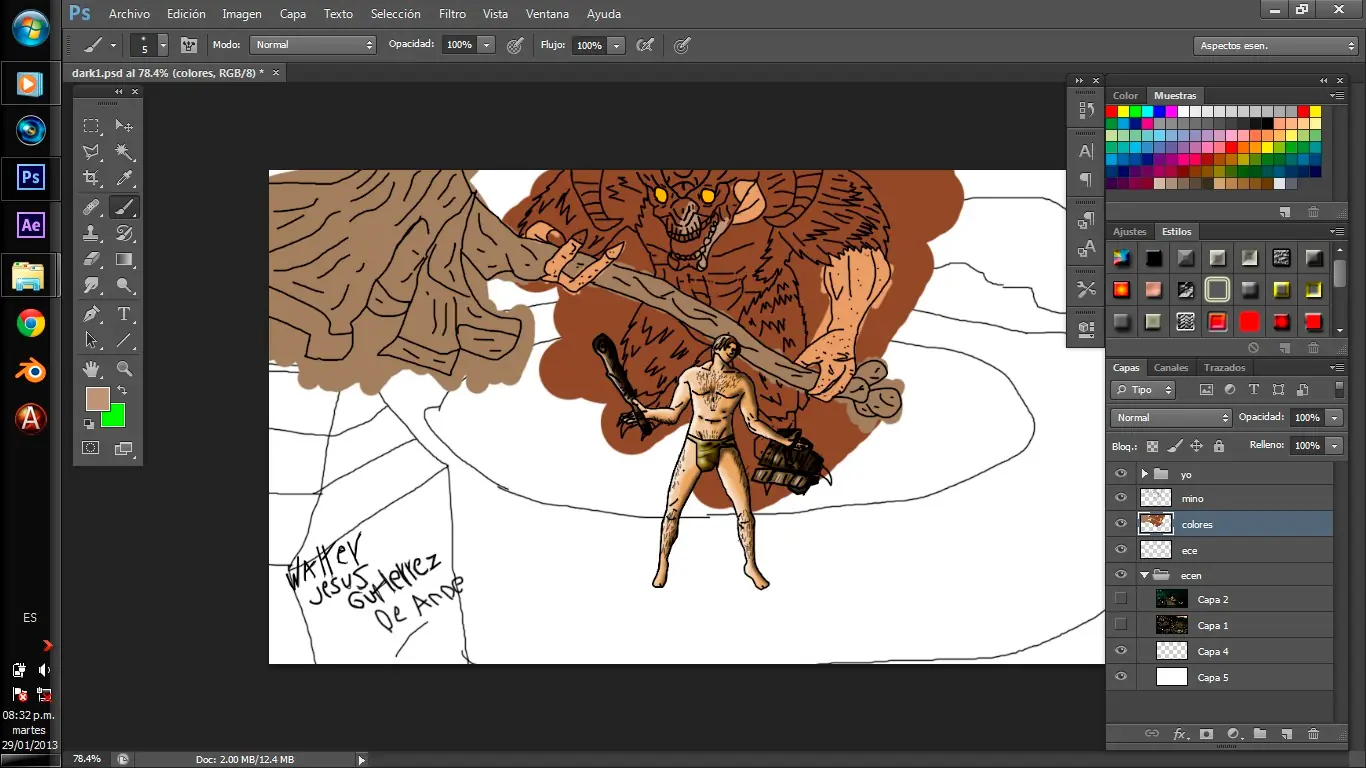Switch to the Ajustes tab
This screenshot has width=1366, height=768.
(x=1130, y=231)
